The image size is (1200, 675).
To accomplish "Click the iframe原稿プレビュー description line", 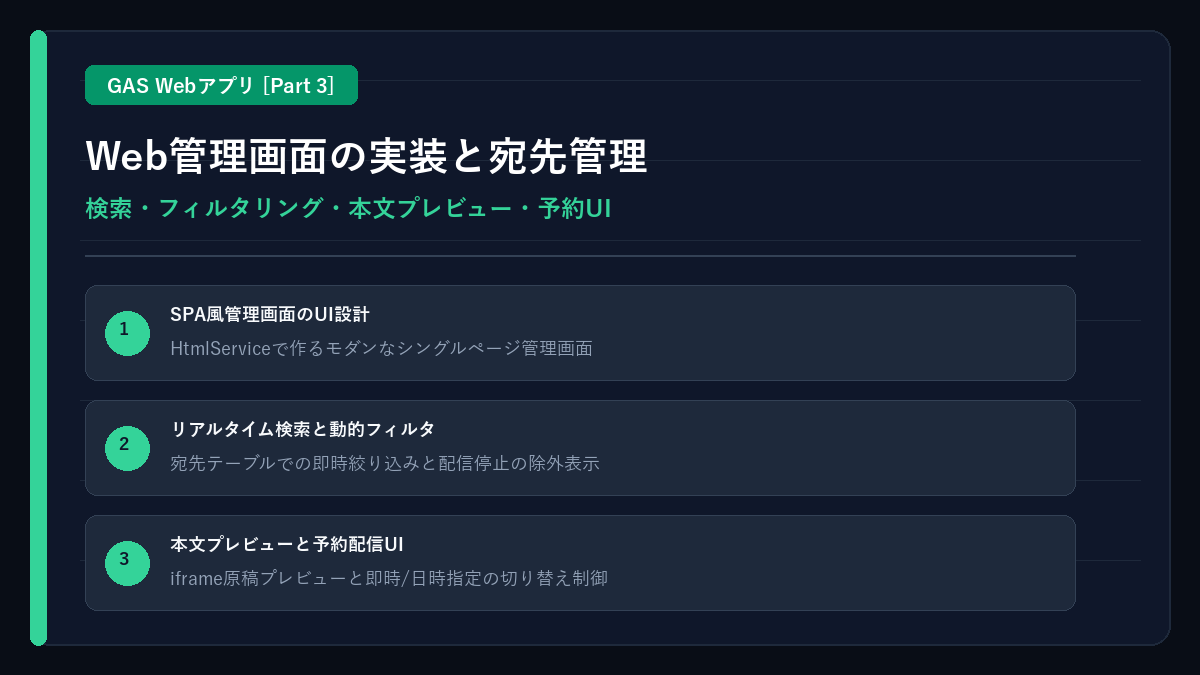I will [389, 578].
